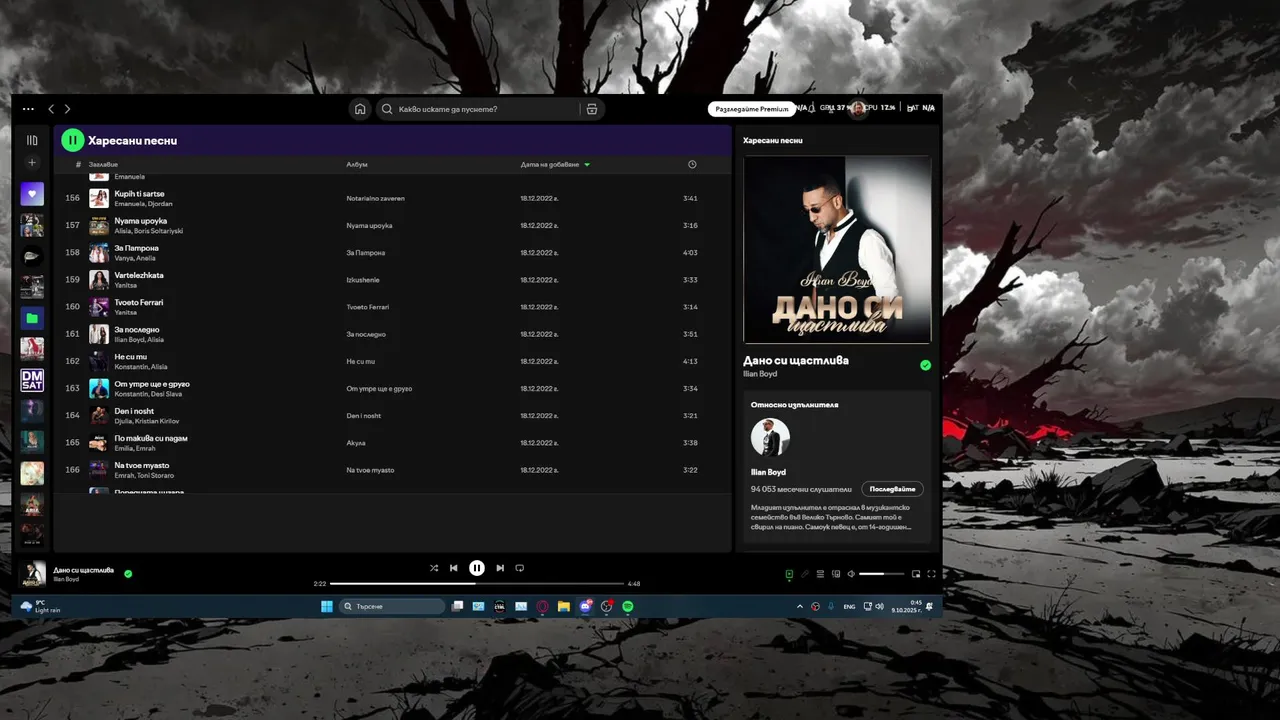This screenshot has width=1280, height=720.
Task: Open the ENG language indicator
Action: [849, 606]
